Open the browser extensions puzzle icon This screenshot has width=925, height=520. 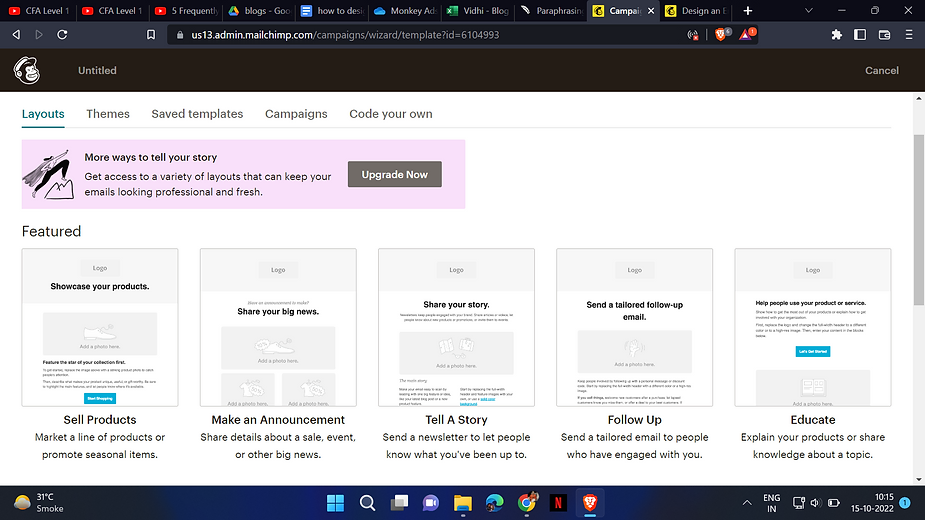[836, 34]
